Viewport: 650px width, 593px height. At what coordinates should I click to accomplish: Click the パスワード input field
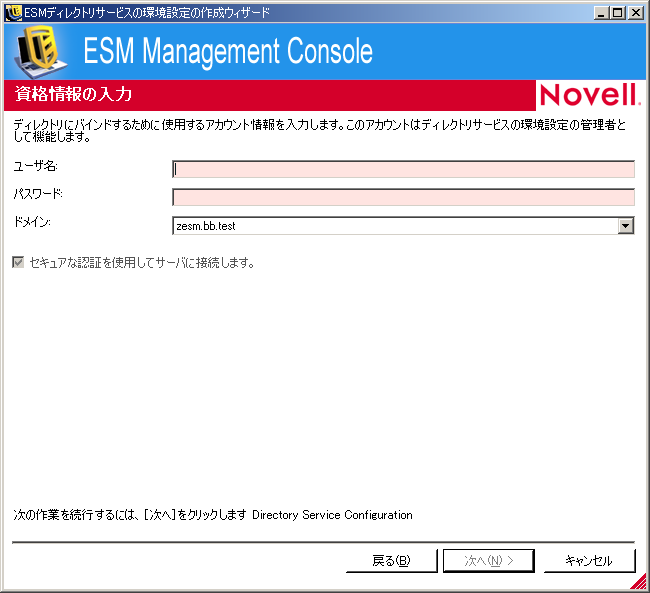coord(403,197)
